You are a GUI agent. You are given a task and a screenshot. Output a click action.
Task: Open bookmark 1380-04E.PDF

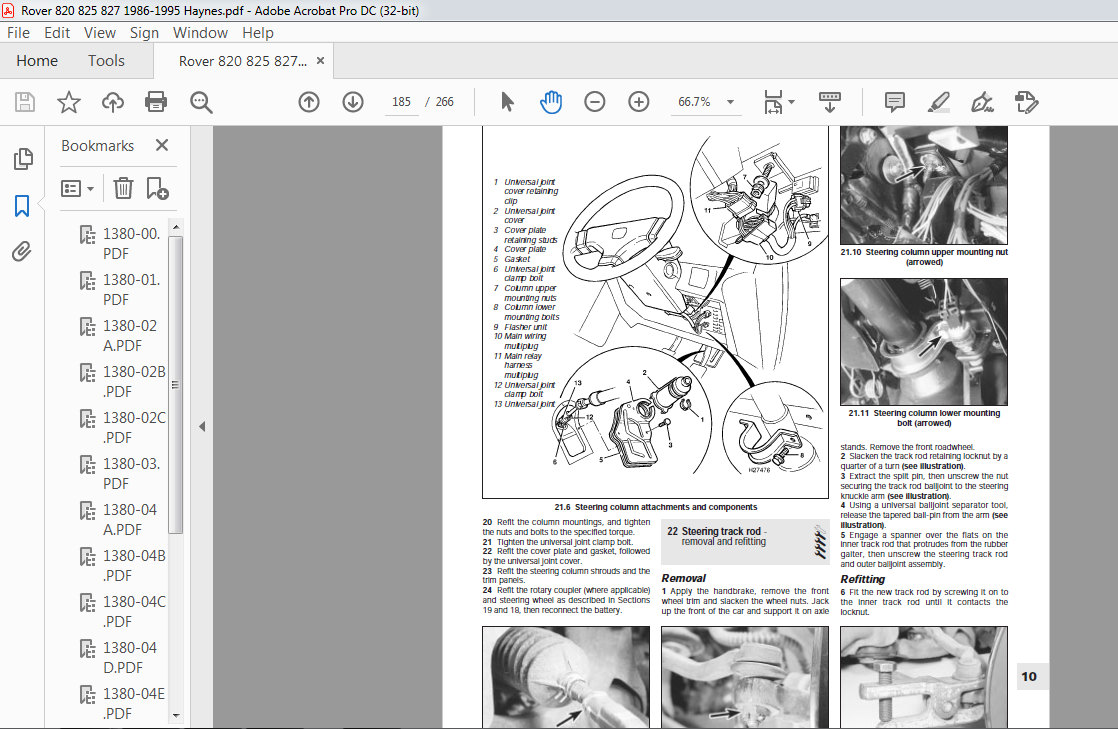pyautogui.click(x=125, y=703)
